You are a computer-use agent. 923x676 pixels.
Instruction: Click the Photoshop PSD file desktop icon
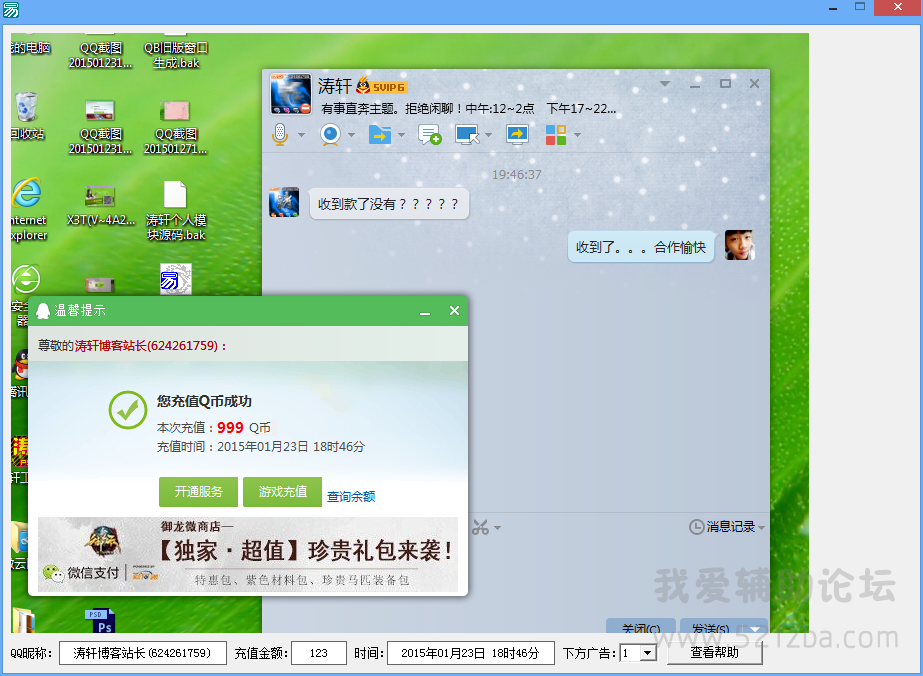[x=100, y=621]
